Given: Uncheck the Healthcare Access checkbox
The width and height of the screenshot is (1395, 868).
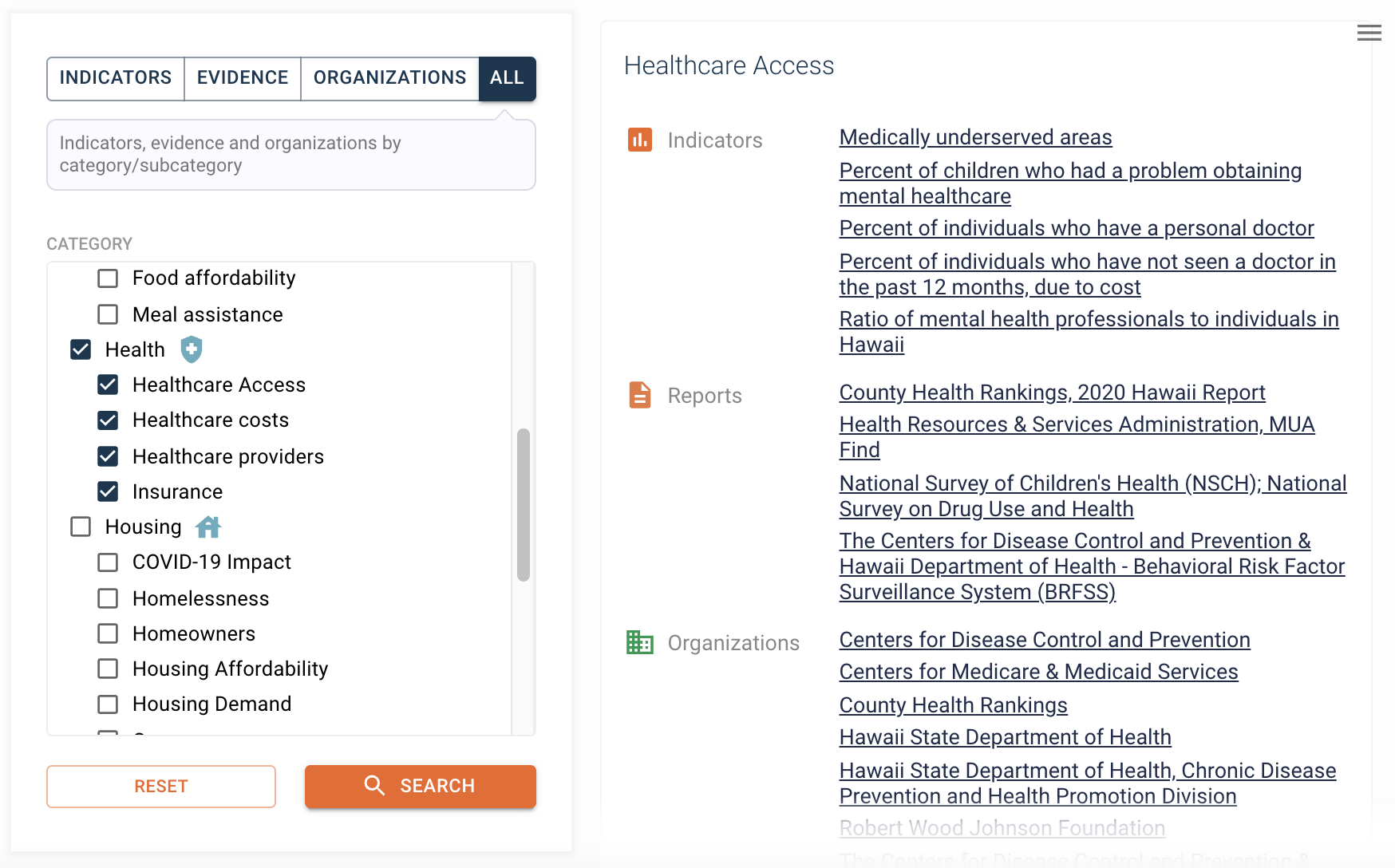Looking at the screenshot, I should tap(108, 385).
